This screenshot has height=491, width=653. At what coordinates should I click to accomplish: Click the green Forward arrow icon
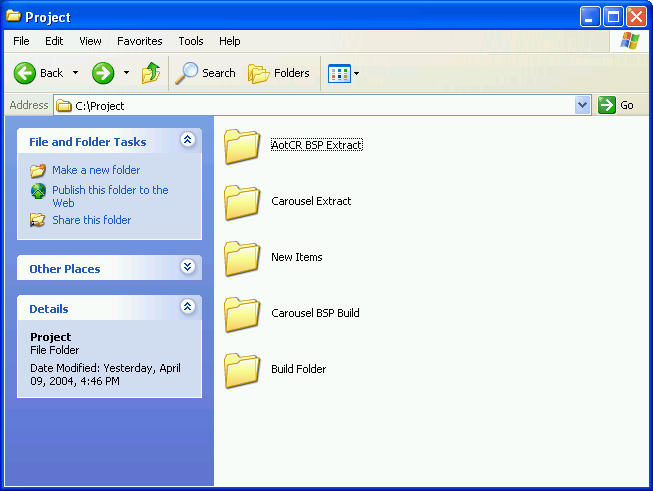point(103,73)
